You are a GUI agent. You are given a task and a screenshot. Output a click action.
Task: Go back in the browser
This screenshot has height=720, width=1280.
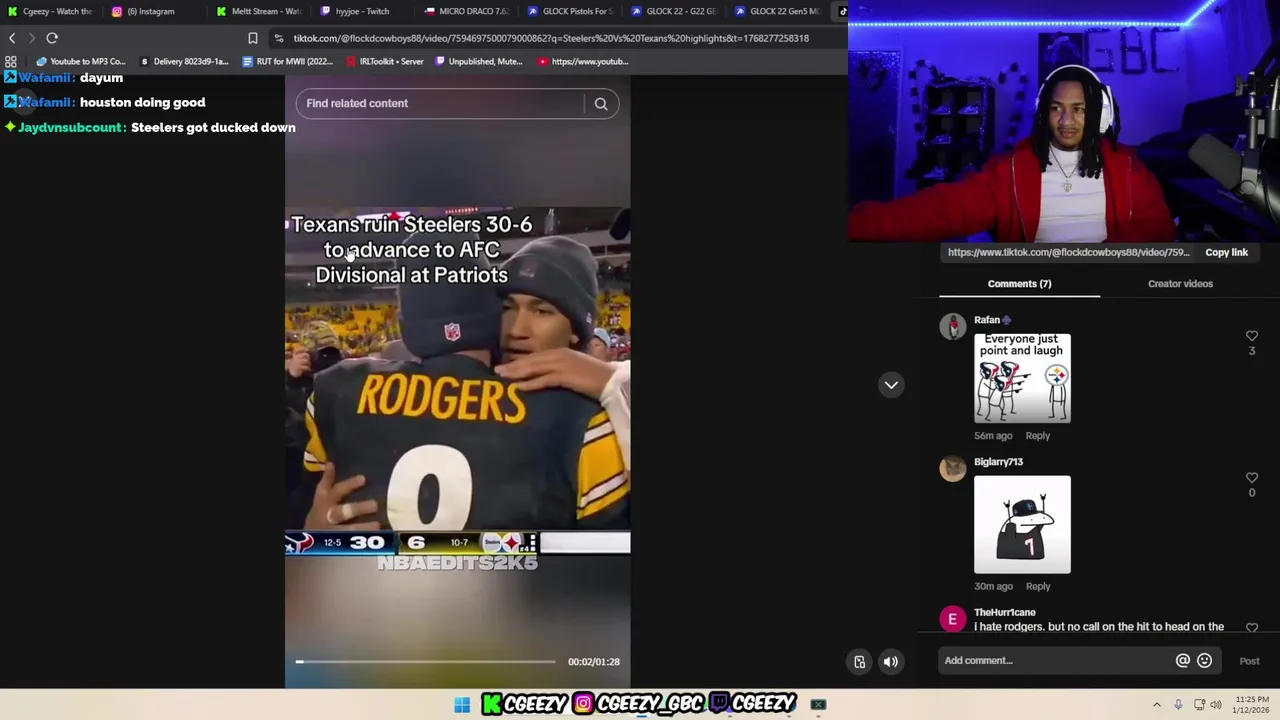coord(12,38)
